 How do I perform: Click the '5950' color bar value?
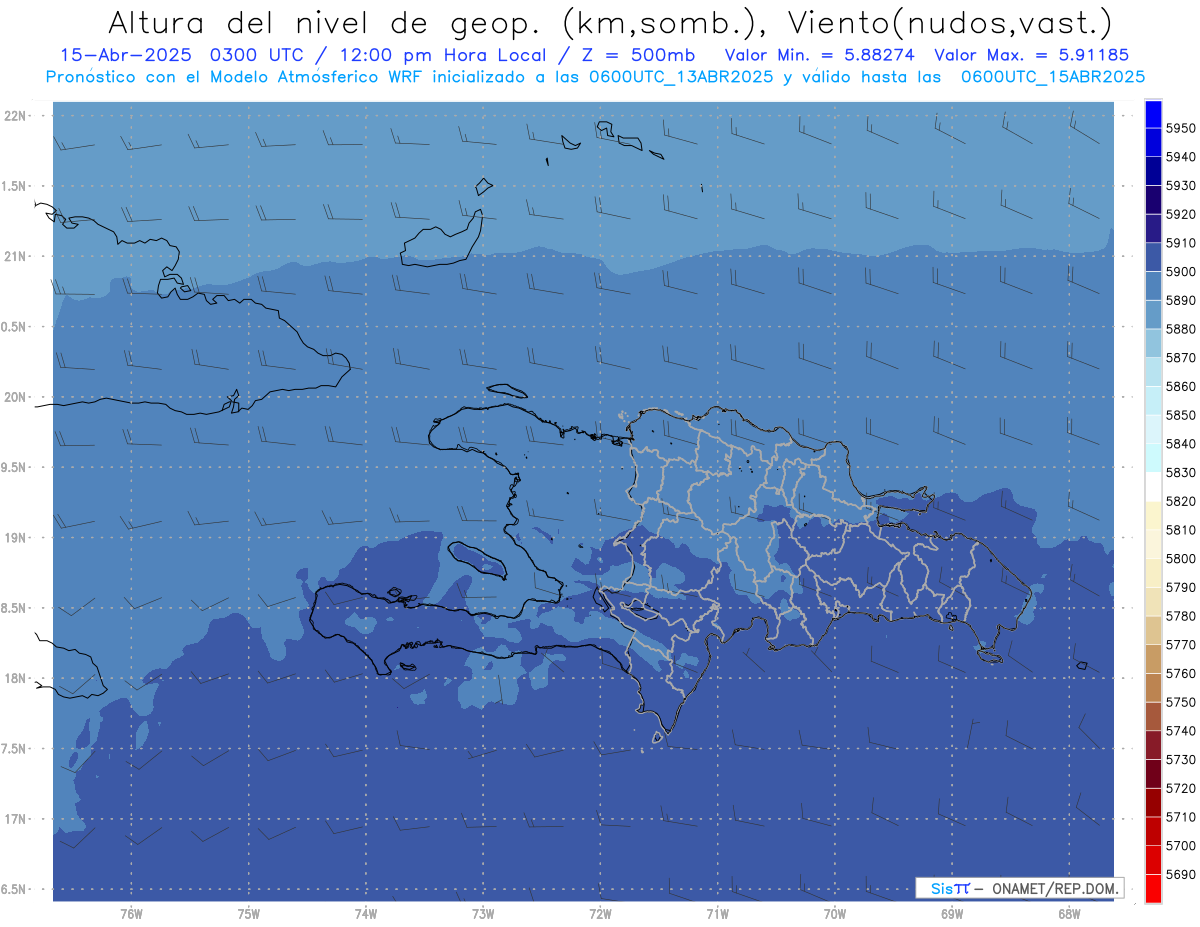1181,129
